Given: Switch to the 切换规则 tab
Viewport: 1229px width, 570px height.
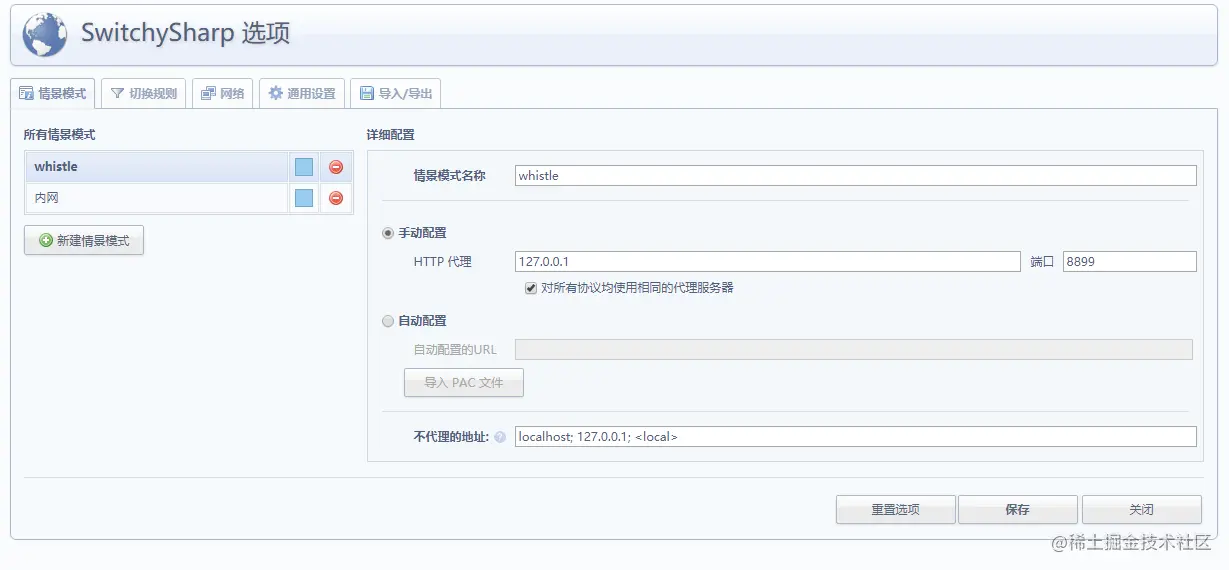Looking at the screenshot, I should (x=144, y=93).
